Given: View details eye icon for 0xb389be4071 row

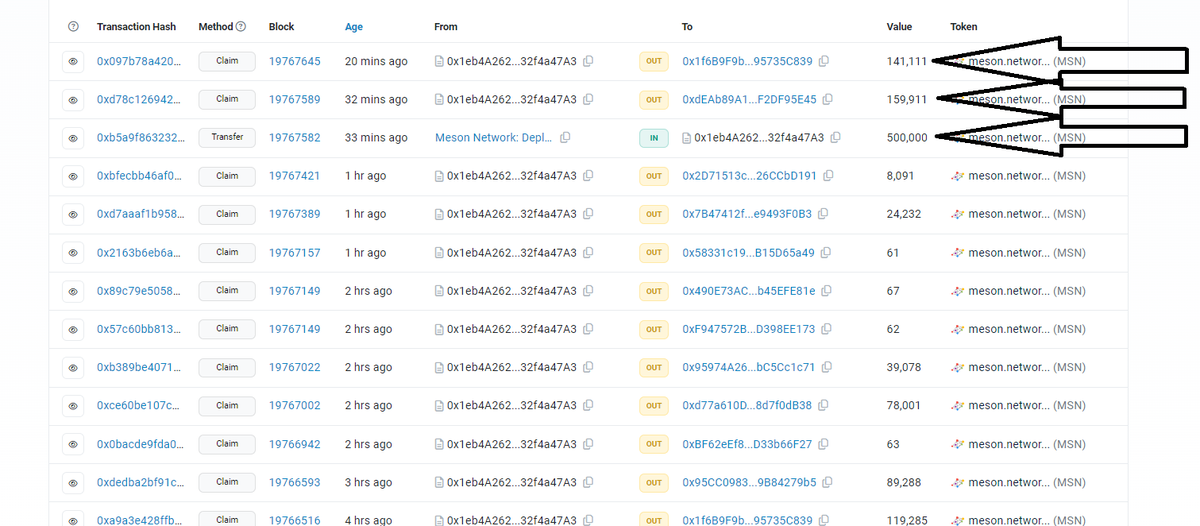Looking at the screenshot, I should (x=72, y=368).
